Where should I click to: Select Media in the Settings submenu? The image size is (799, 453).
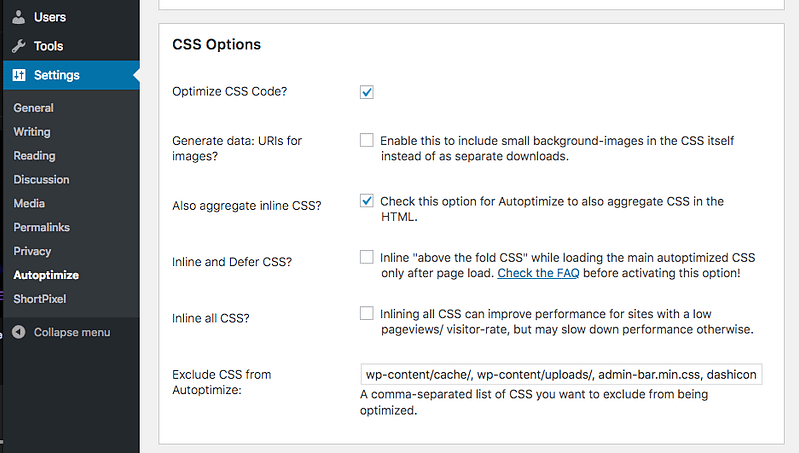(29, 204)
